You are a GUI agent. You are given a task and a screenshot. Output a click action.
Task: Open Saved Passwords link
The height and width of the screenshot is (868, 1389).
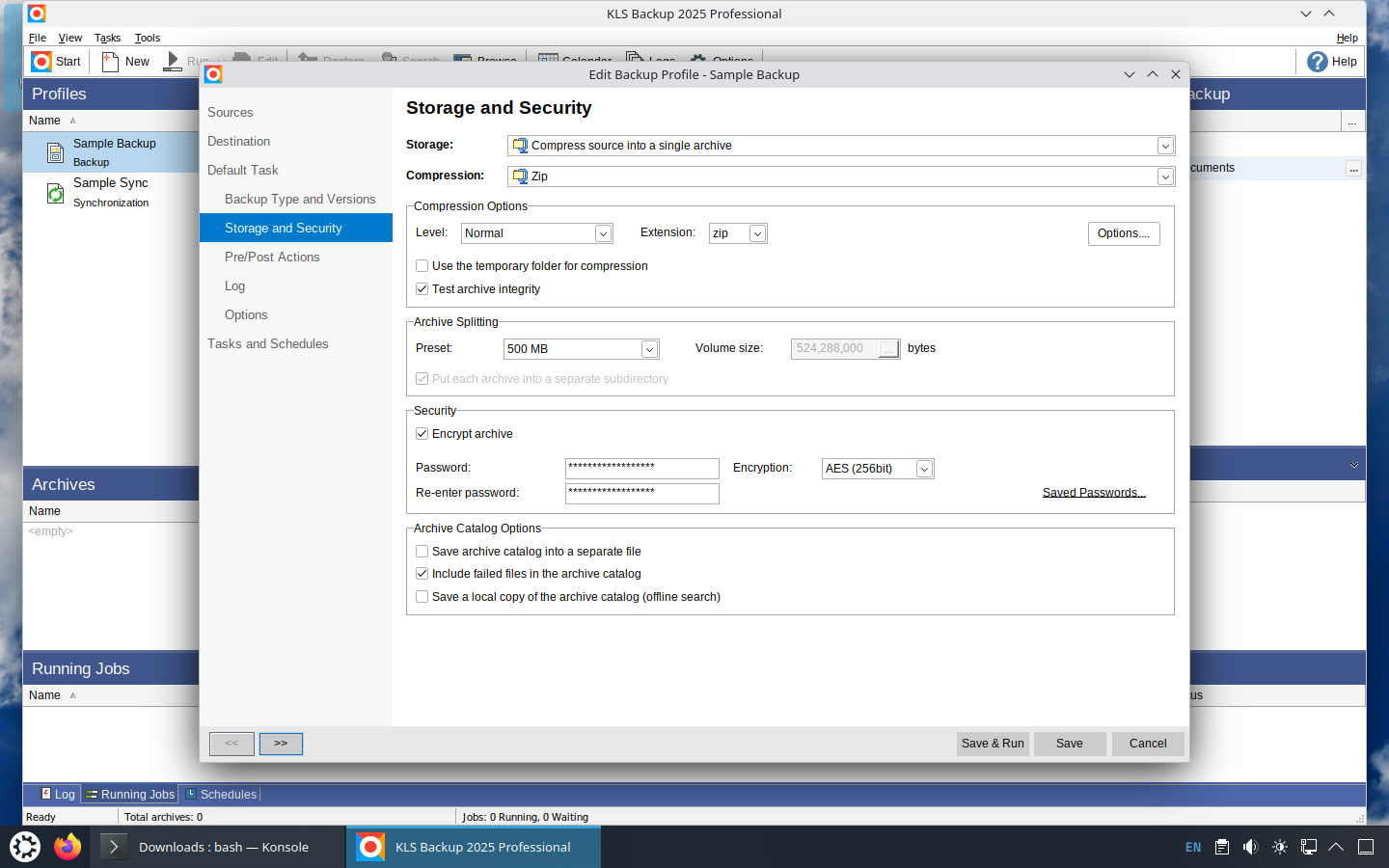1094,493
